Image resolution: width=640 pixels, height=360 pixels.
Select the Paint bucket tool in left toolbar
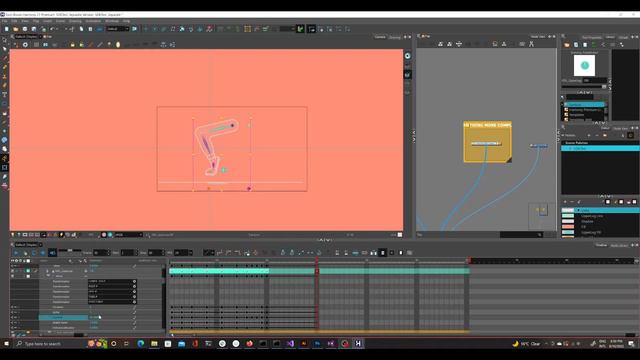(x=5, y=113)
